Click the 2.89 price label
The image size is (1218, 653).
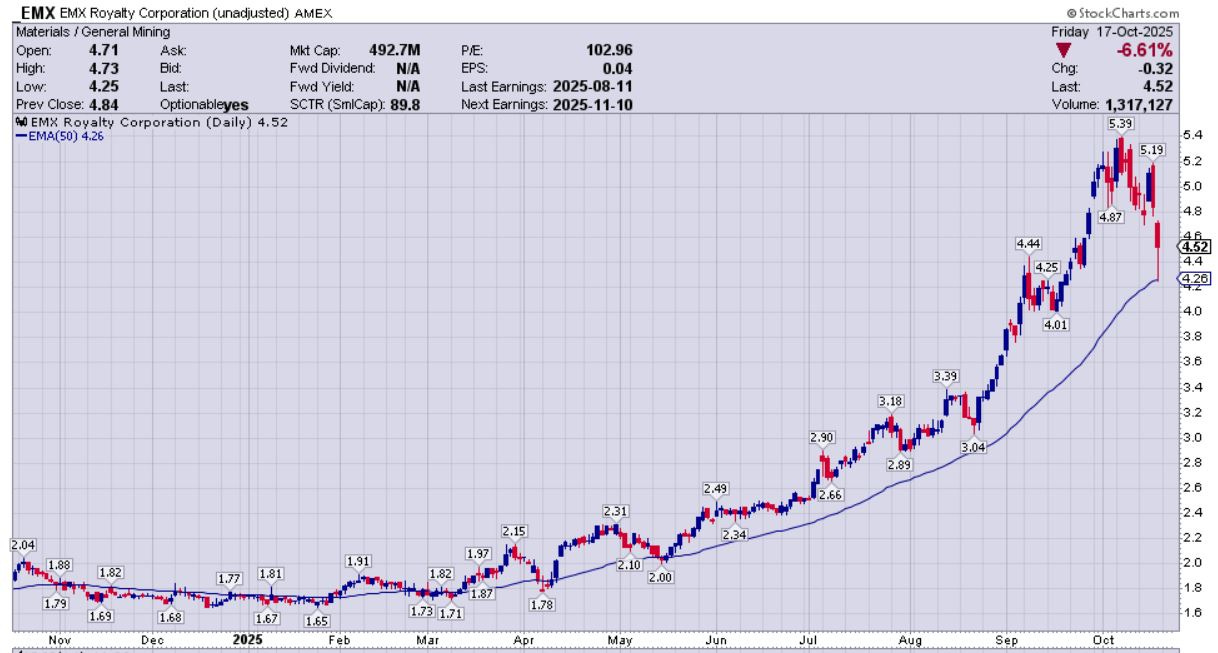(899, 466)
